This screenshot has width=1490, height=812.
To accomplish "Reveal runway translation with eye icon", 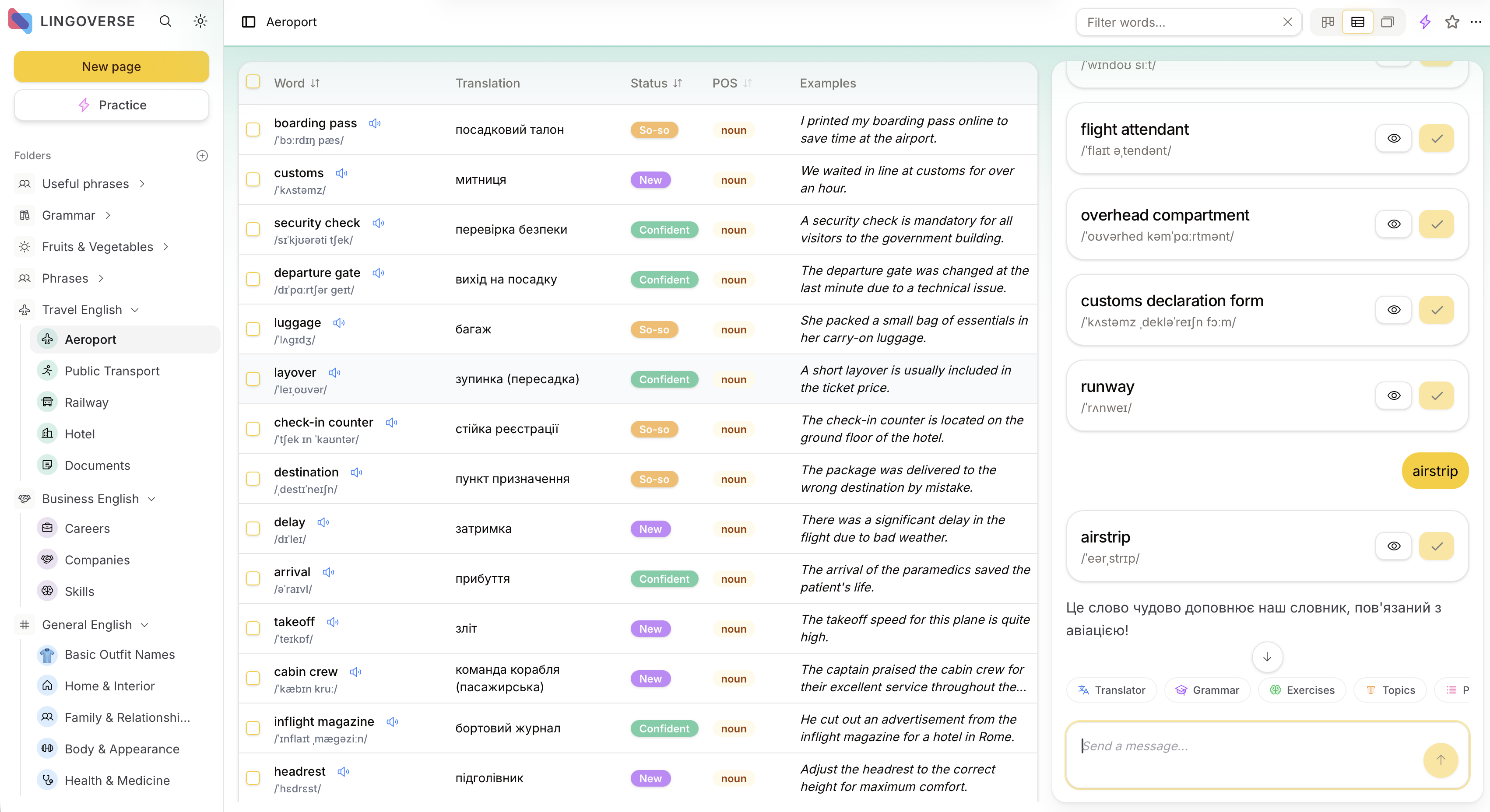I will click(1394, 396).
